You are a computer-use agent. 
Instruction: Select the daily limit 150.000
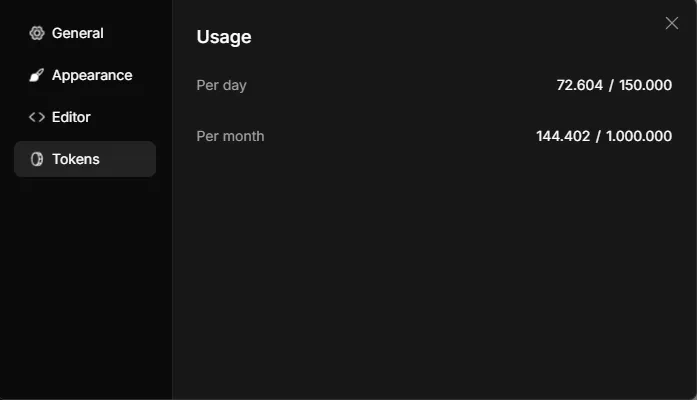645,85
